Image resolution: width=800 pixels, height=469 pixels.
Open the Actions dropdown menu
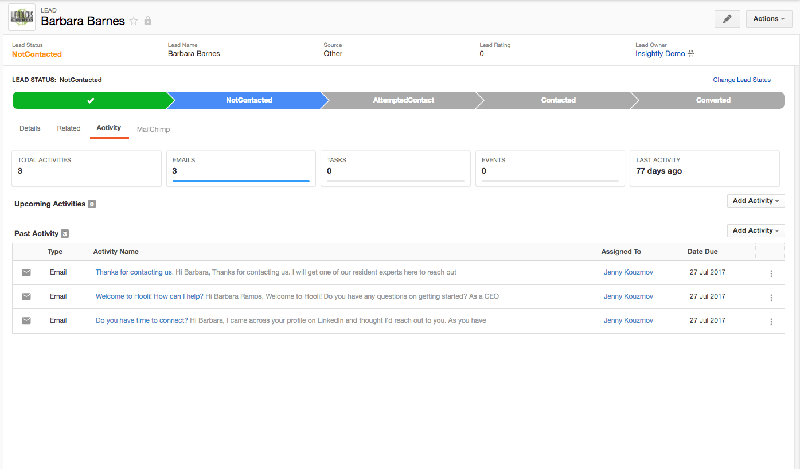tap(768, 19)
